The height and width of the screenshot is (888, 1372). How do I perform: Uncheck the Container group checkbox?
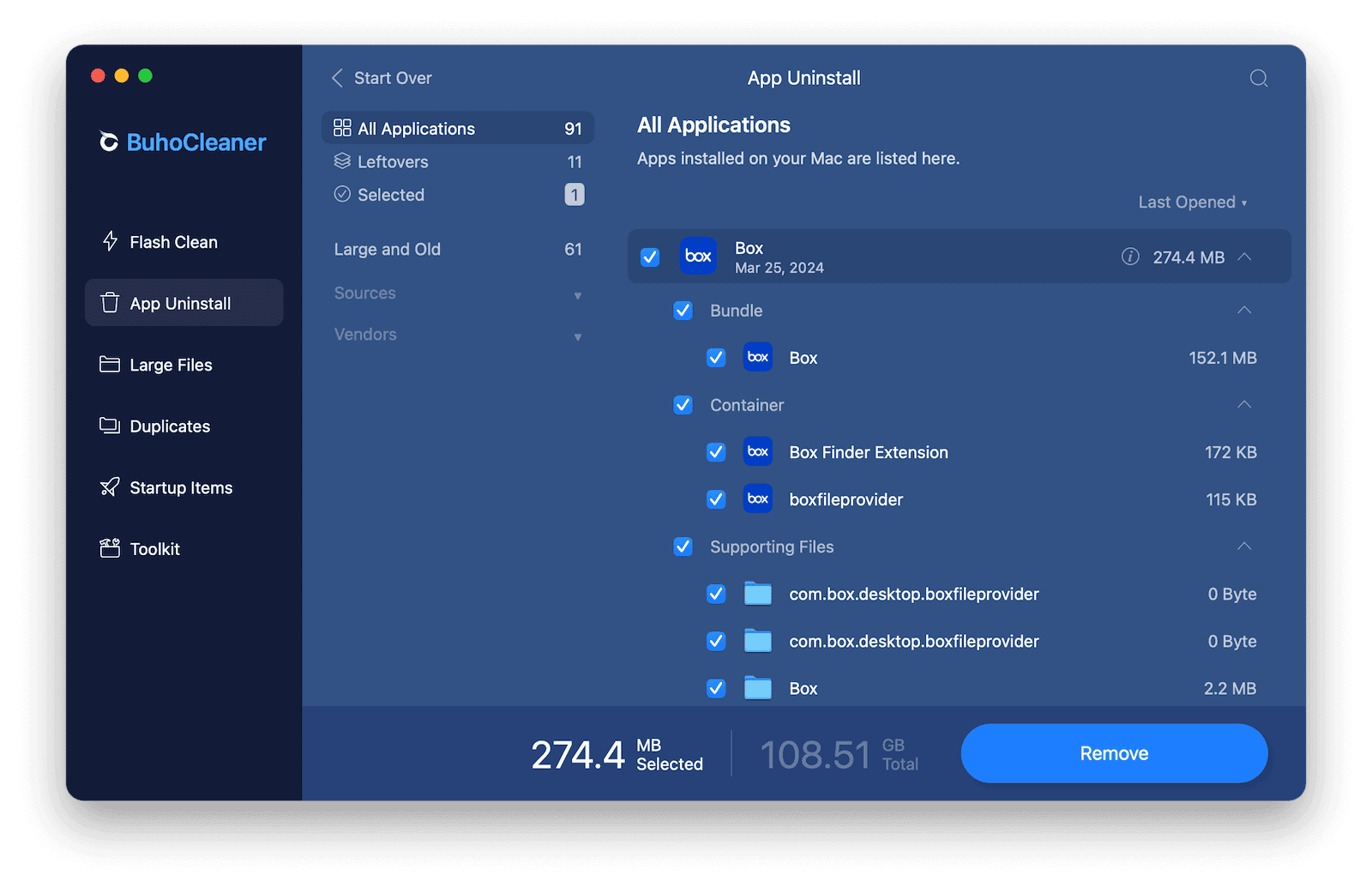coord(683,404)
